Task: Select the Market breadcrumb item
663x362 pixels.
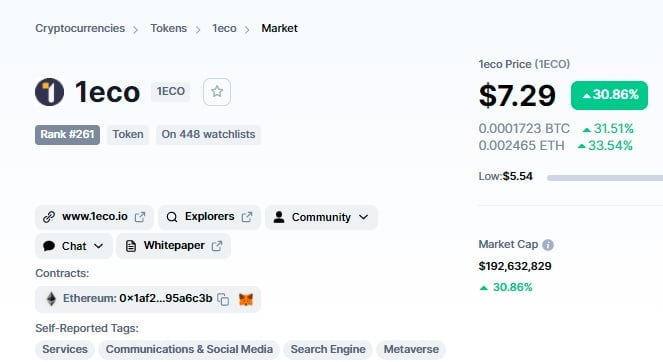Action: coord(279,28)
